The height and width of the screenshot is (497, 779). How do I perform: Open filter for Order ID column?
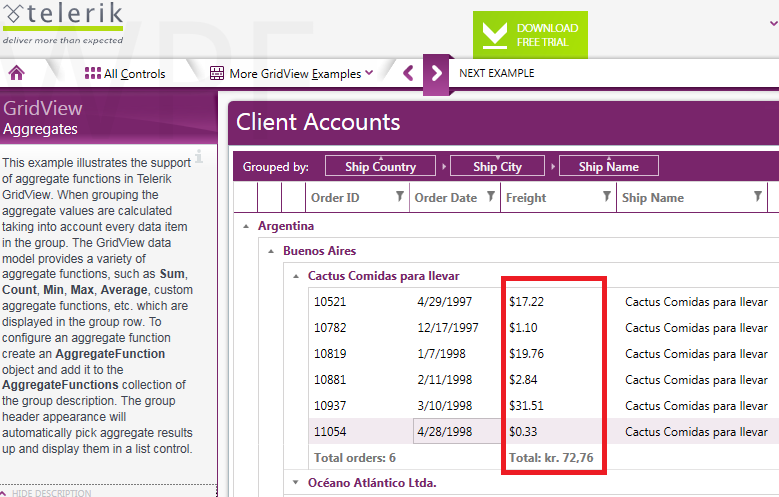[x=399, y=197]
